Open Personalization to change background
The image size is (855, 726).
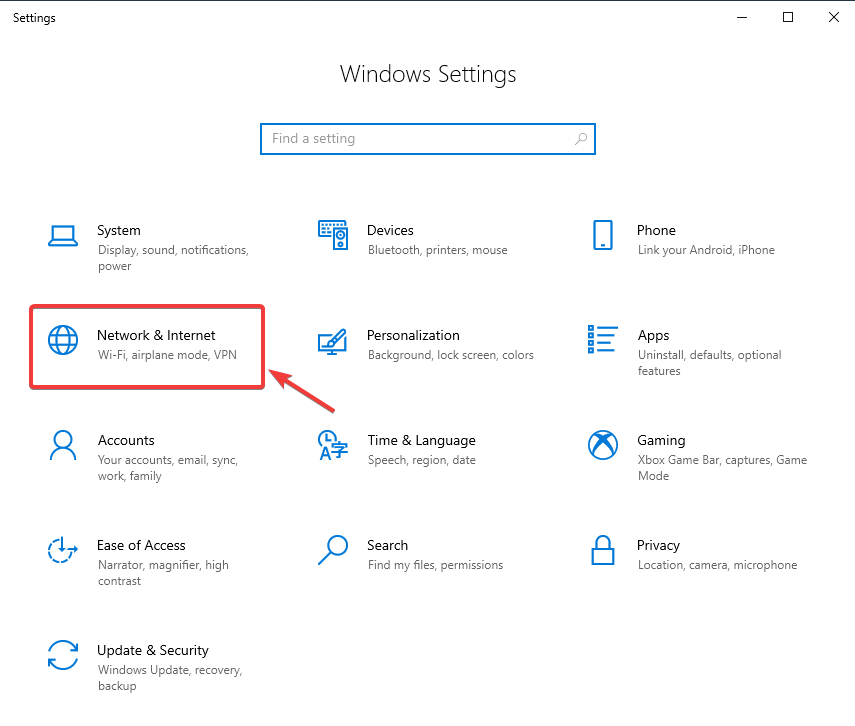click(x=413, y=335)
